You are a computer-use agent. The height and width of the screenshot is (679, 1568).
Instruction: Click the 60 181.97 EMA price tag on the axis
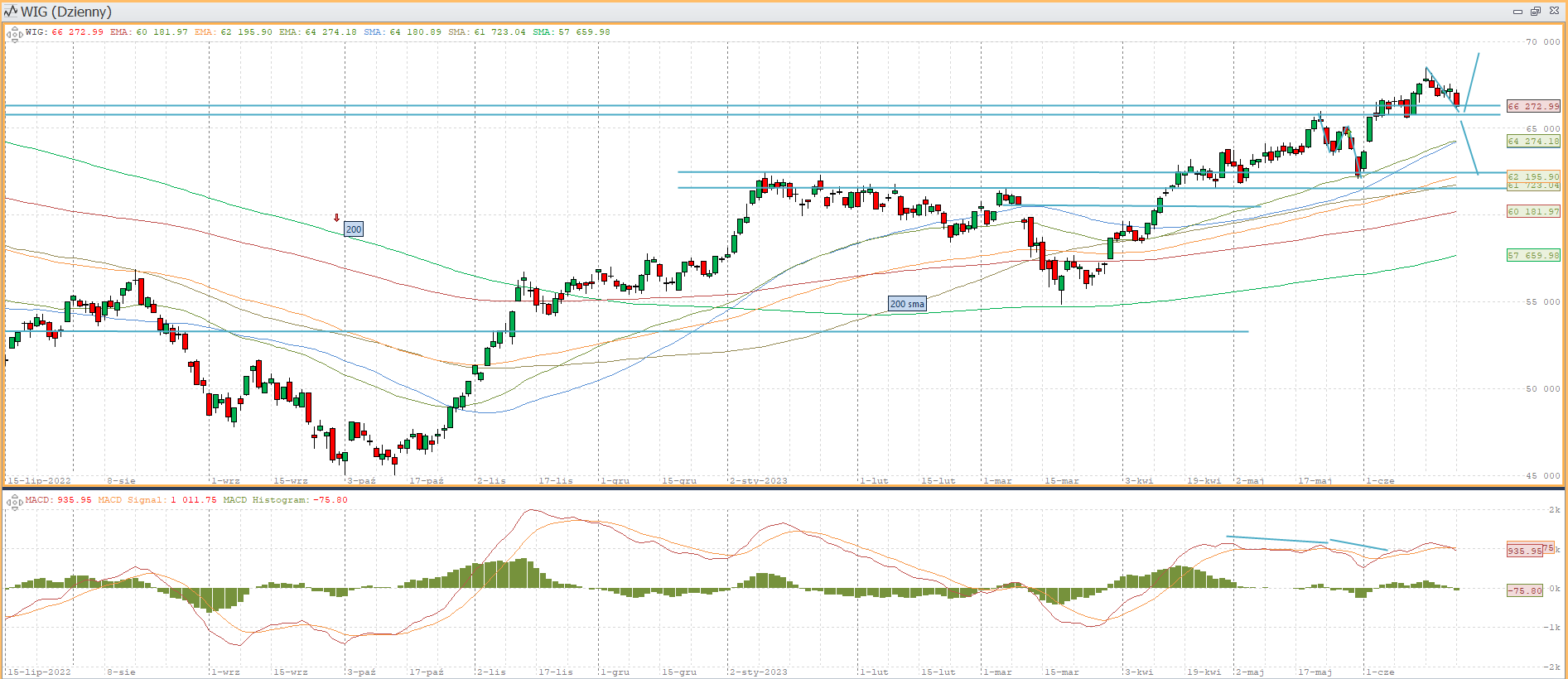pos(1533,211)
